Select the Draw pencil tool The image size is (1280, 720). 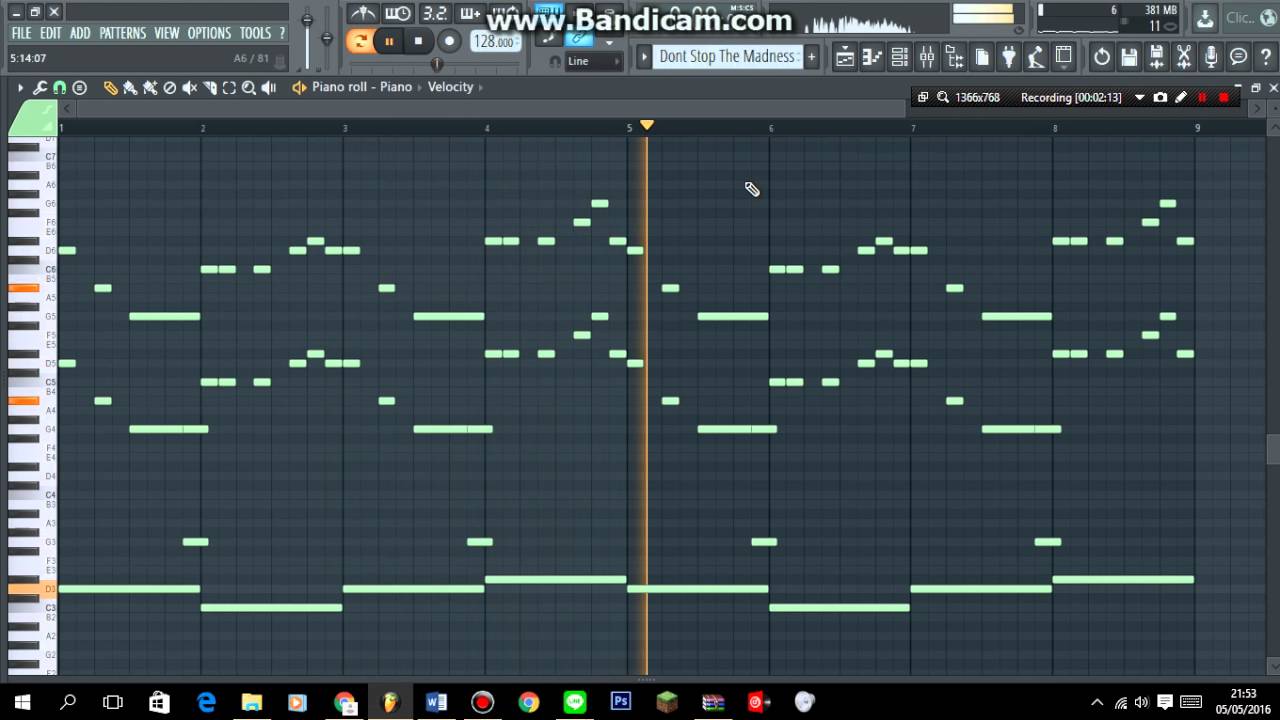pos(111,88)
